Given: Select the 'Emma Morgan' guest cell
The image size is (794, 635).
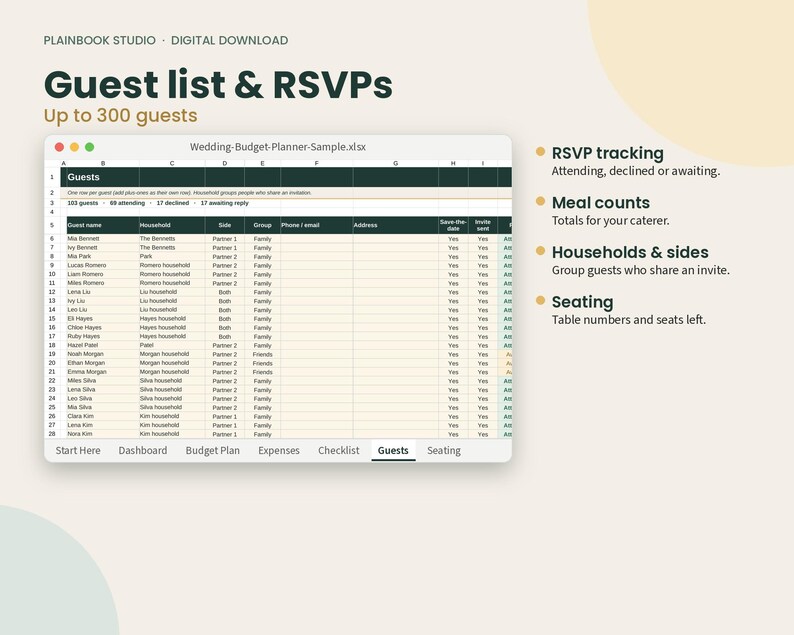Looking at the screenshot, I should pyautogui.click(x=103, y=372).
